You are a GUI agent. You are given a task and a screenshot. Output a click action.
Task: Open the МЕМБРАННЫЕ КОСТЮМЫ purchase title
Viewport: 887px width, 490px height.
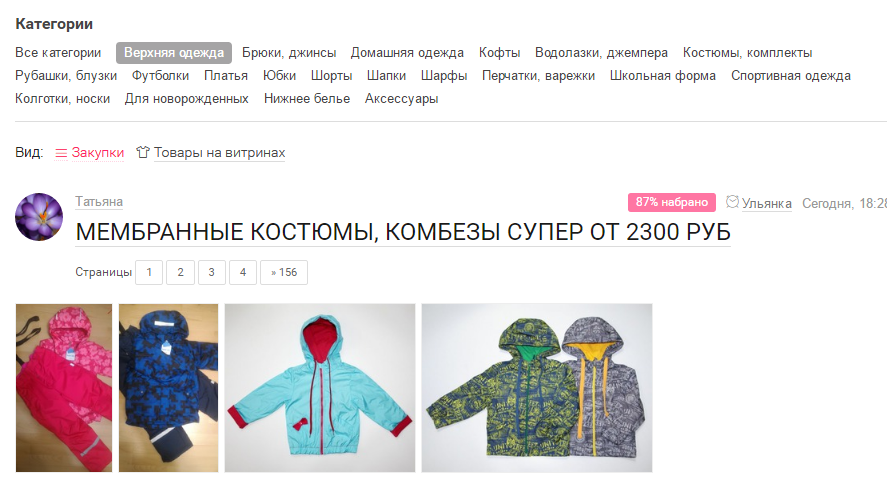click(x=403, y=232)
